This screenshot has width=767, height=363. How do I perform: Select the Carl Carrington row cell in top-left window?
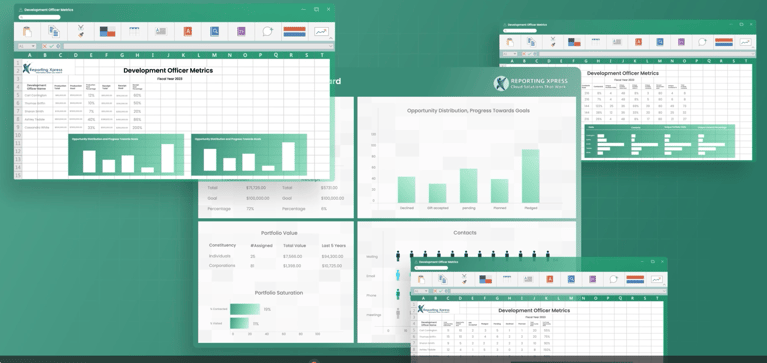click(37, 95)
